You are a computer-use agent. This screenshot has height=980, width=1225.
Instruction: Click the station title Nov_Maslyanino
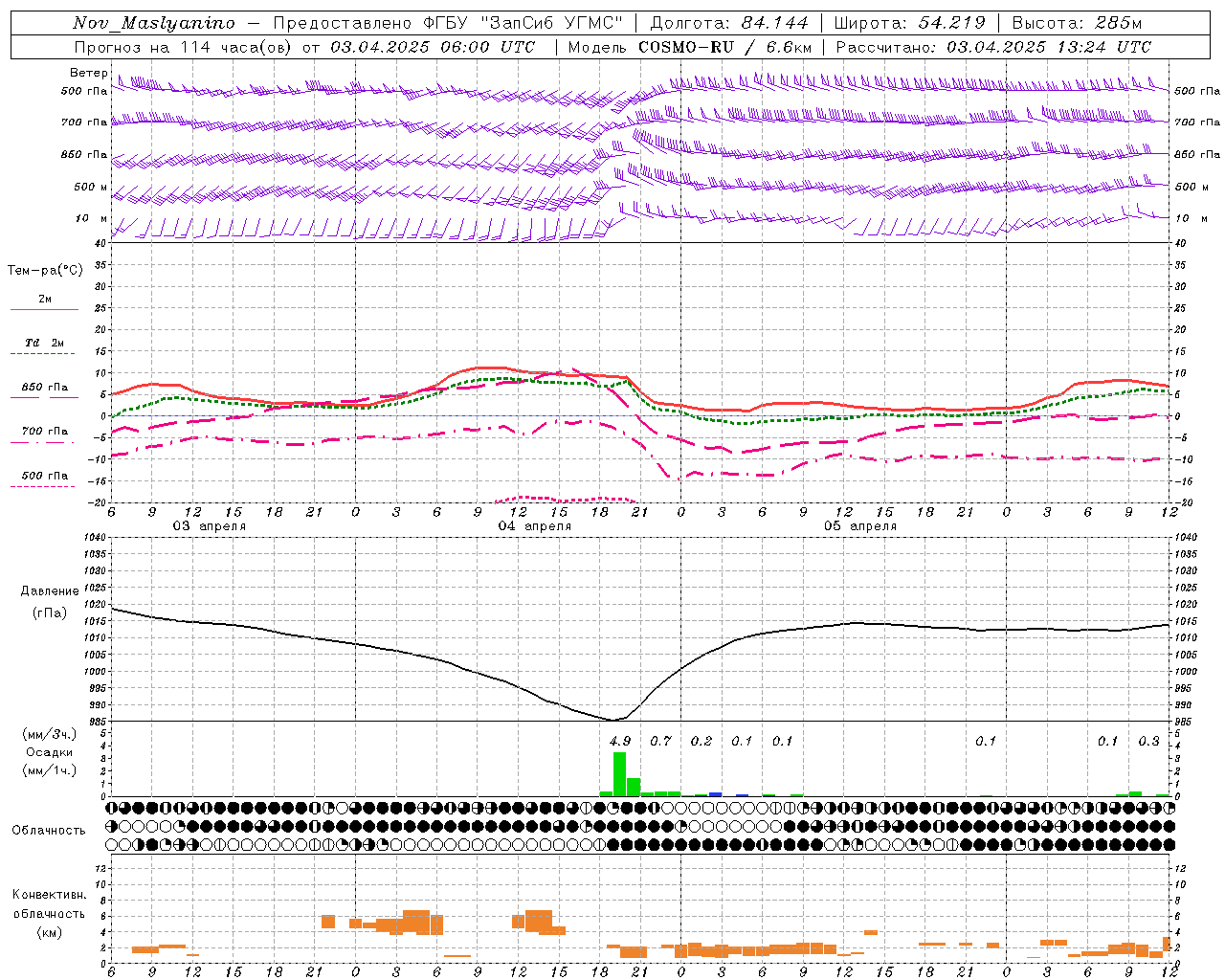154,23
